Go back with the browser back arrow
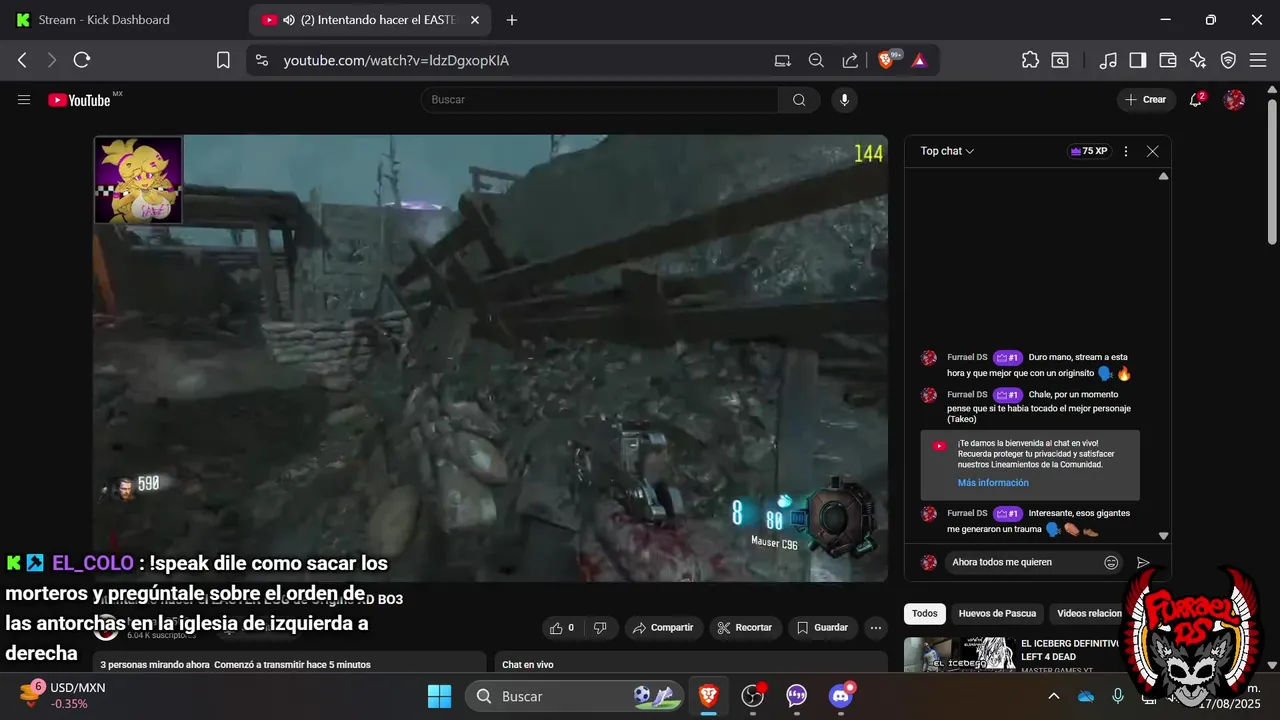This screenshot has height=720, width=1280. 22,60
